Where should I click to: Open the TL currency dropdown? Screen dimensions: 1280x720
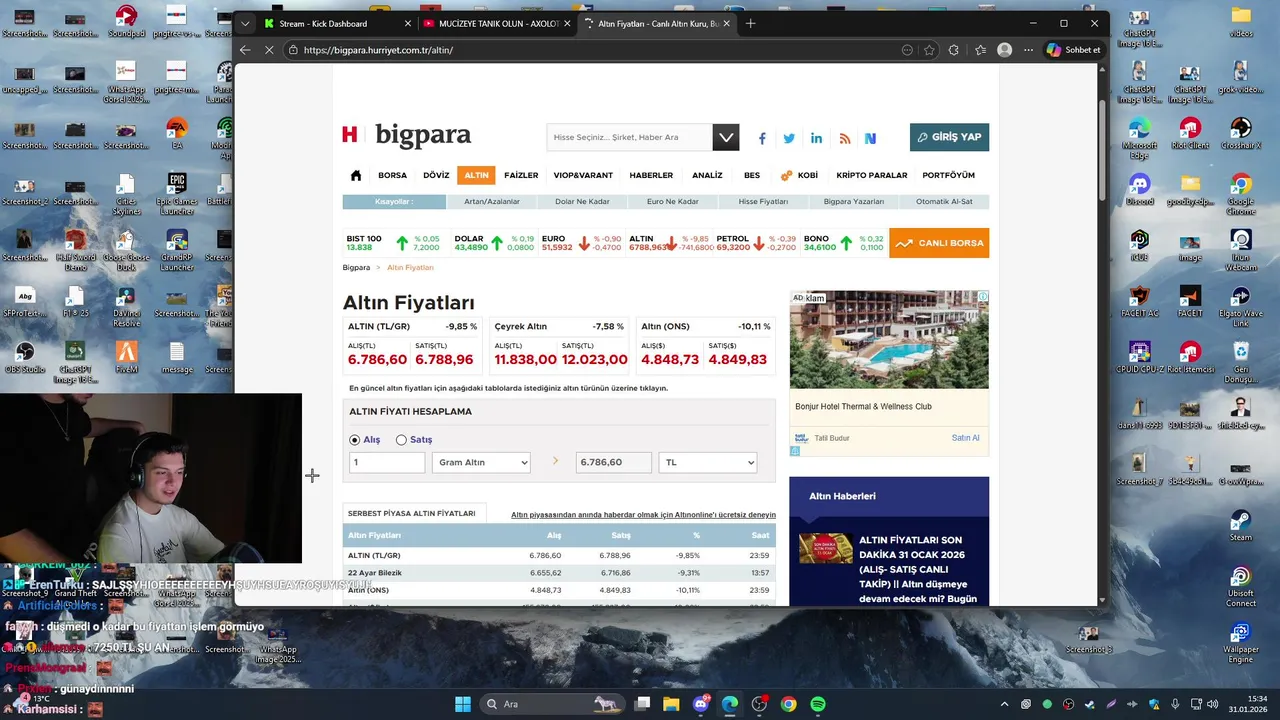pos(709,462)
